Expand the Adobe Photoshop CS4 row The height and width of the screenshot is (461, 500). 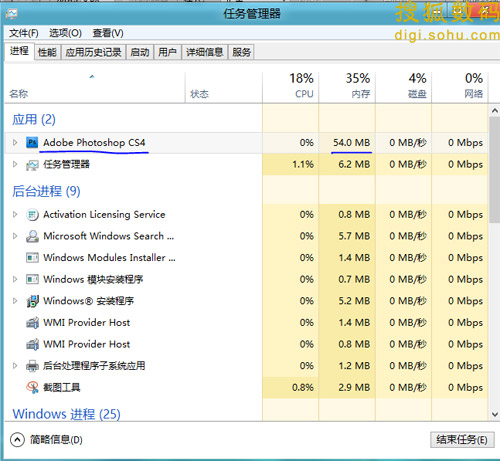pyautogui.click(x=15, y=143)
